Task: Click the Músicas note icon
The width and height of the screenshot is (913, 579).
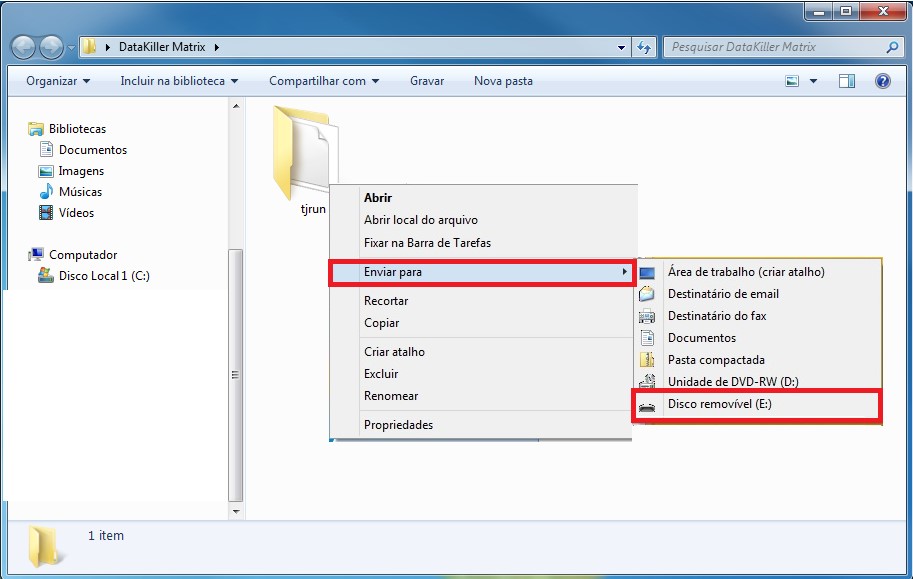Action: pos(46,192)
